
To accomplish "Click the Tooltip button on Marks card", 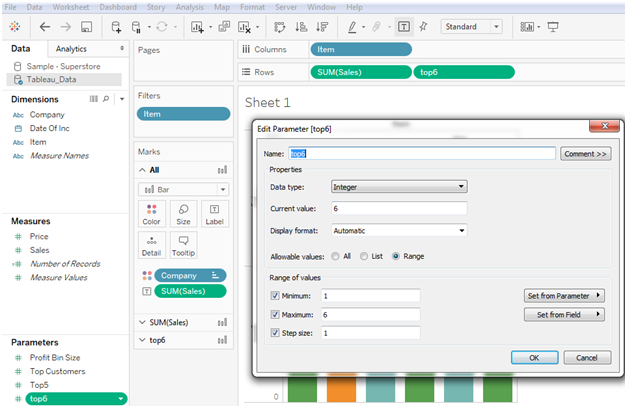I will click(183, 246).
